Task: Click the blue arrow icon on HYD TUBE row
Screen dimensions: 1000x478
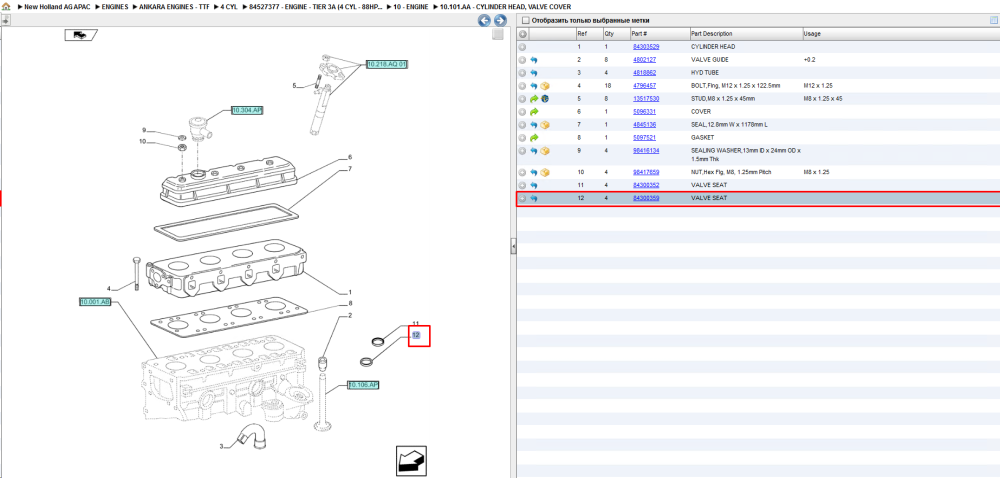Action: pyautogui.click(x=534, y=73)
